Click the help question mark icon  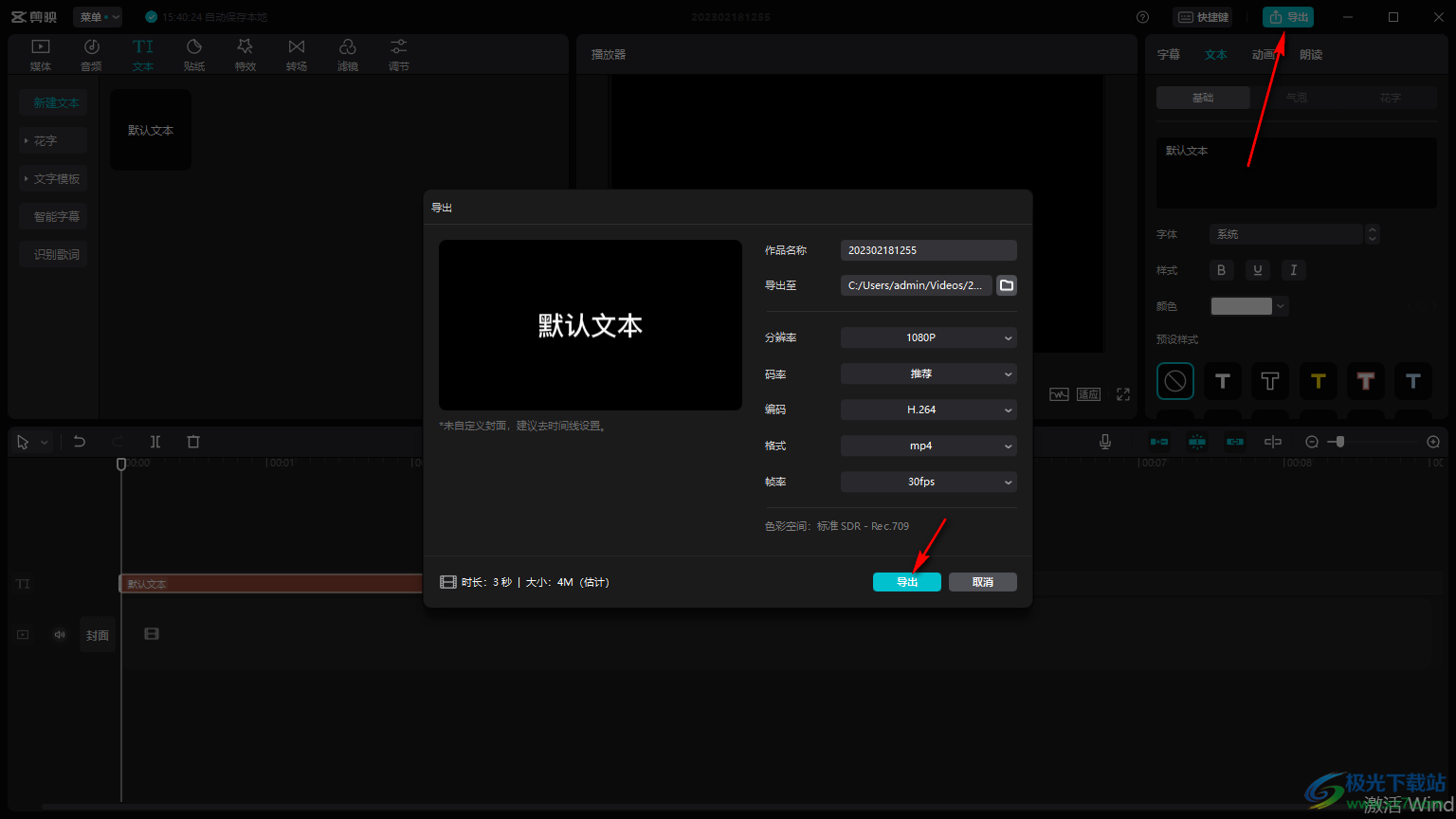[1142, 17]
